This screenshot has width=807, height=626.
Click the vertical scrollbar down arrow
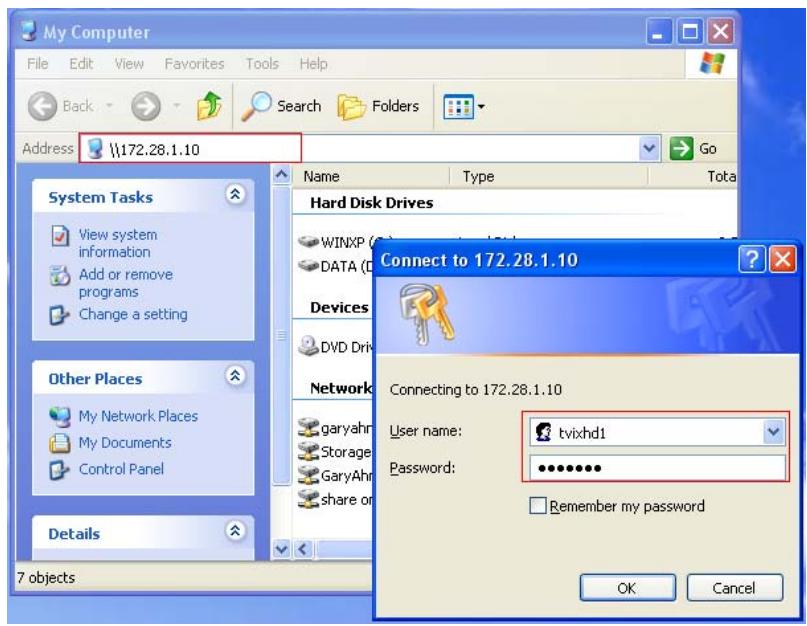[282, 549]
